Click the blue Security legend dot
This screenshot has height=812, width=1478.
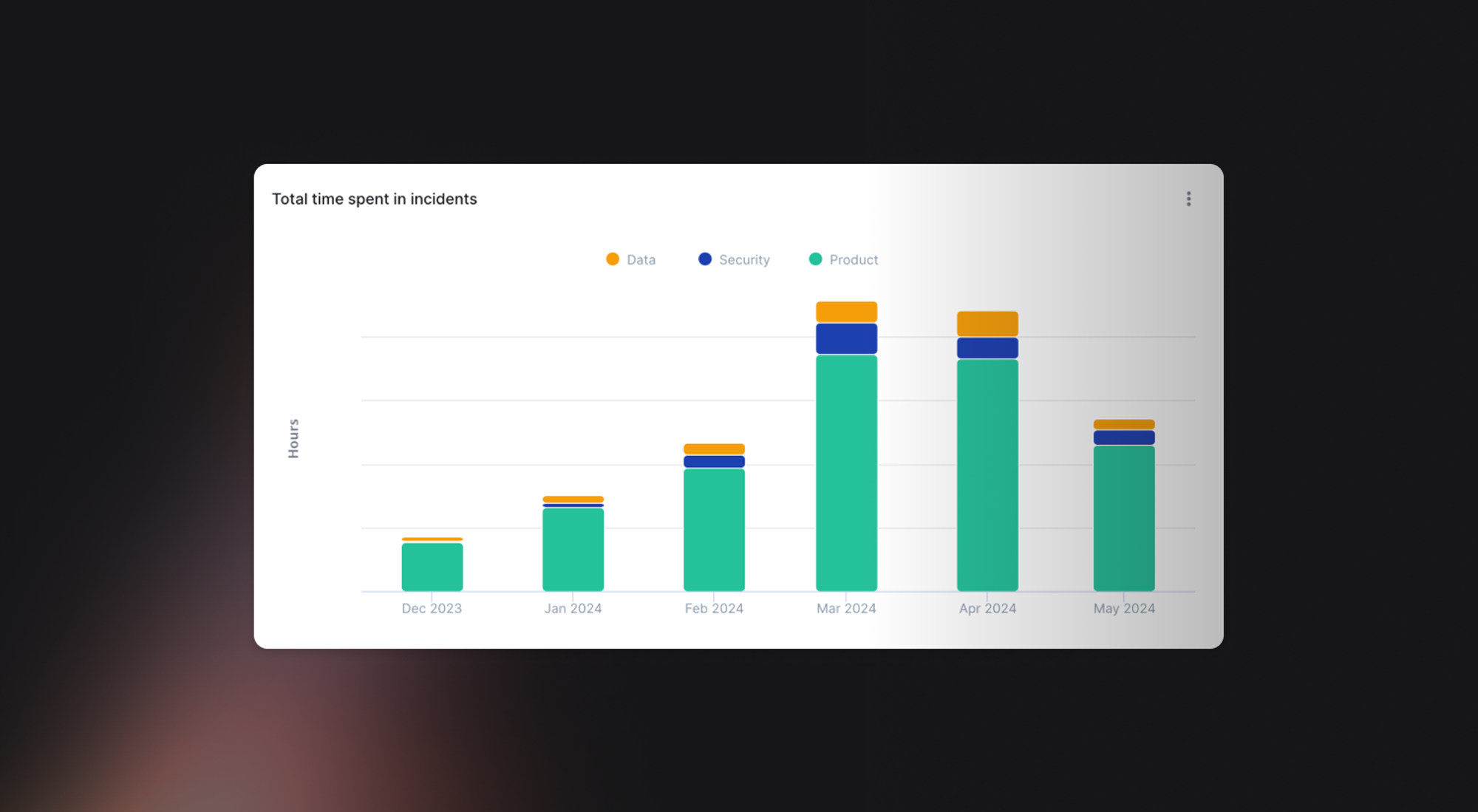(x=705, y=259)
